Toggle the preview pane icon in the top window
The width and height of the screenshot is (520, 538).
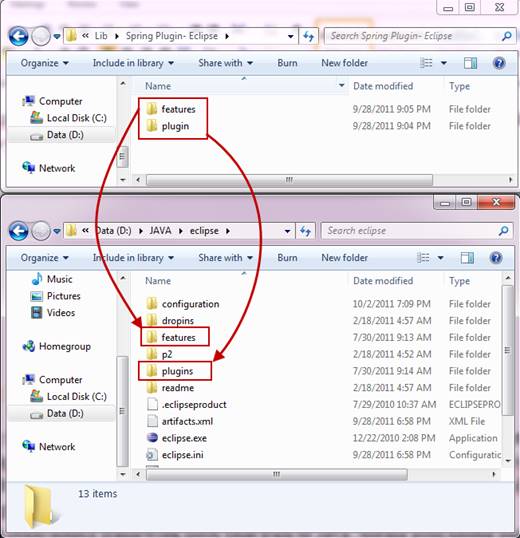[470, 63]
